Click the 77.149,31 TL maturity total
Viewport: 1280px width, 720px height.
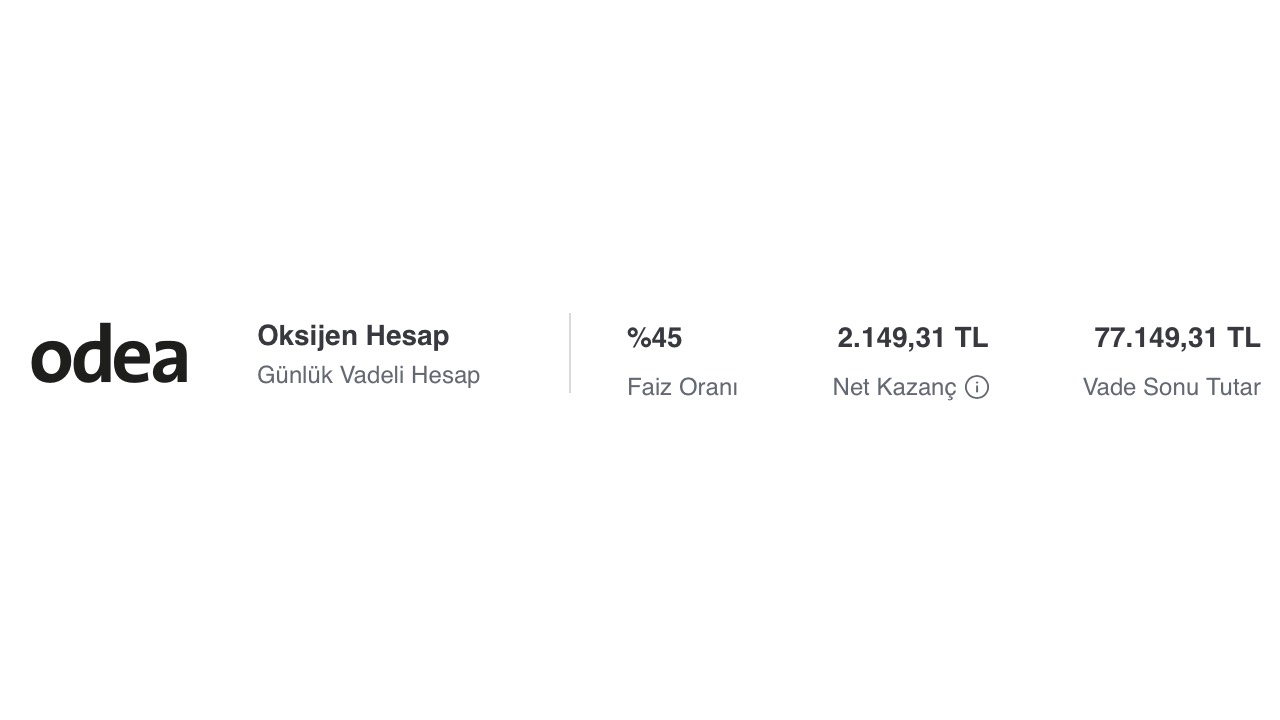[x=1177, y=338]
